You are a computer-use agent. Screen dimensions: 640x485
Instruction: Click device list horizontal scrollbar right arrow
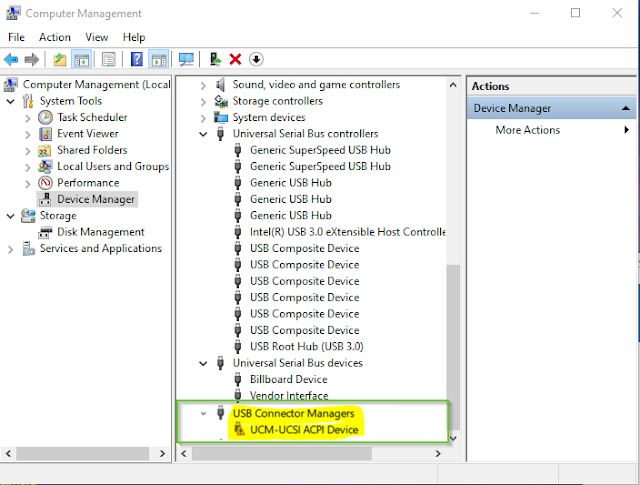click(x=438, y=454)
